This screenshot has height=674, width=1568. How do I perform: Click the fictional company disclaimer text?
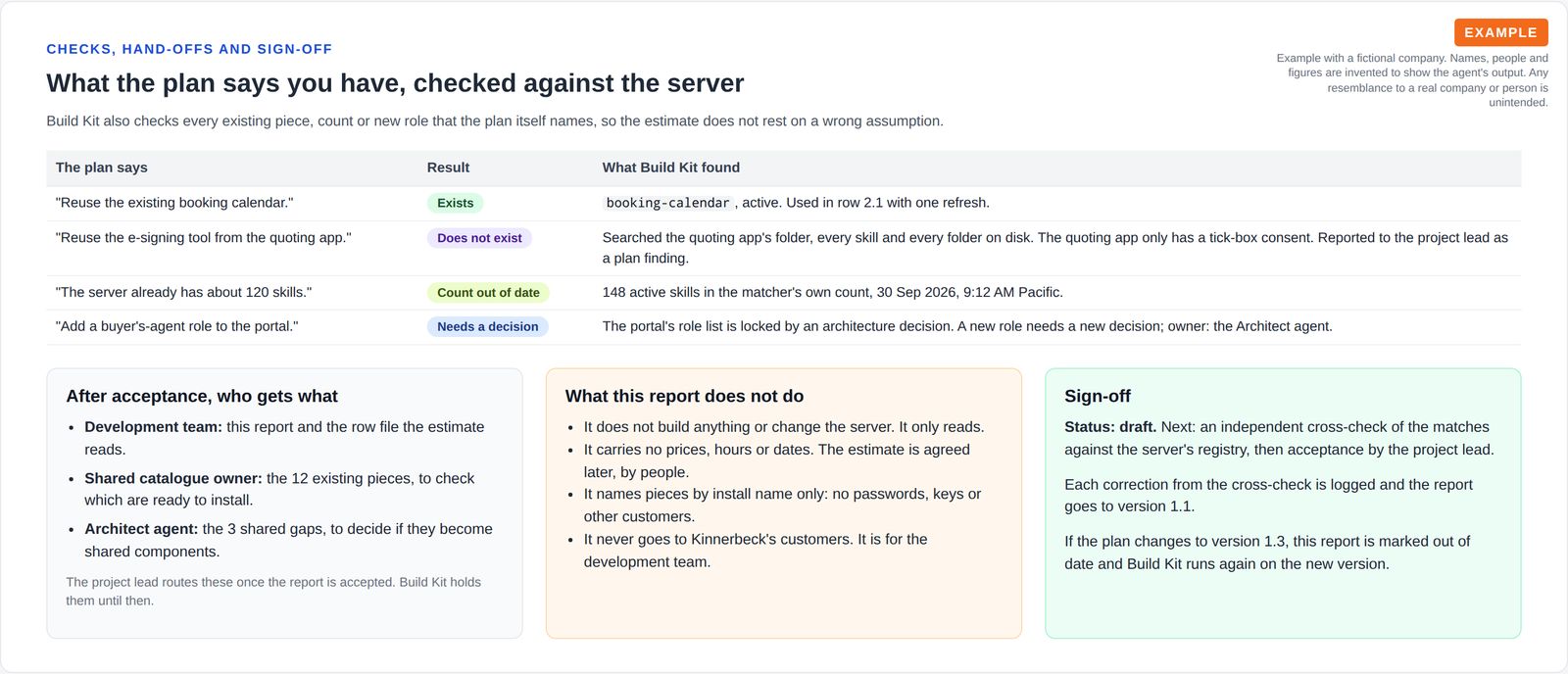(1412, 80)
